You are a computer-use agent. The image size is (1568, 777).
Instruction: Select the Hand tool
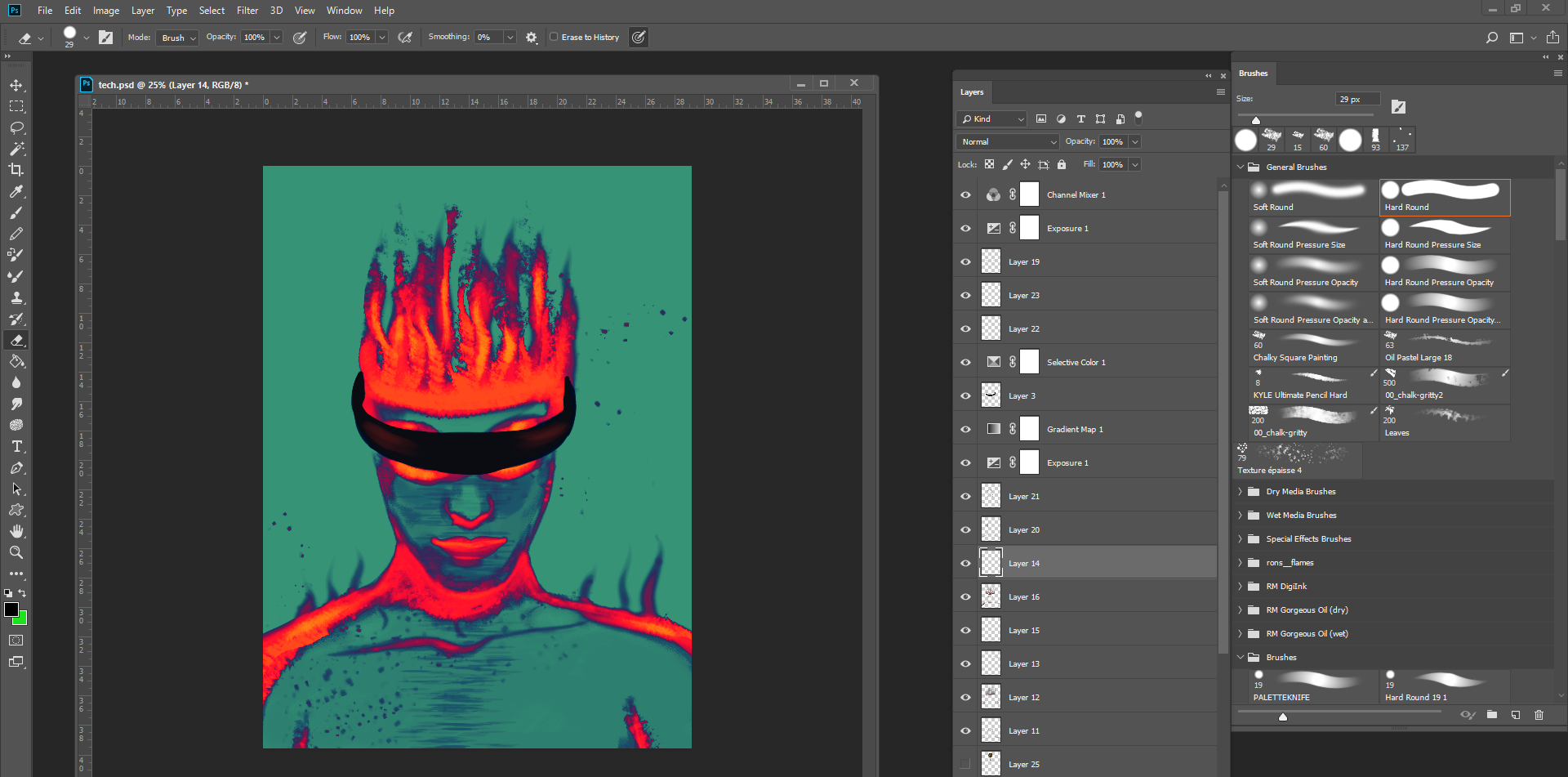pos(16,531)
